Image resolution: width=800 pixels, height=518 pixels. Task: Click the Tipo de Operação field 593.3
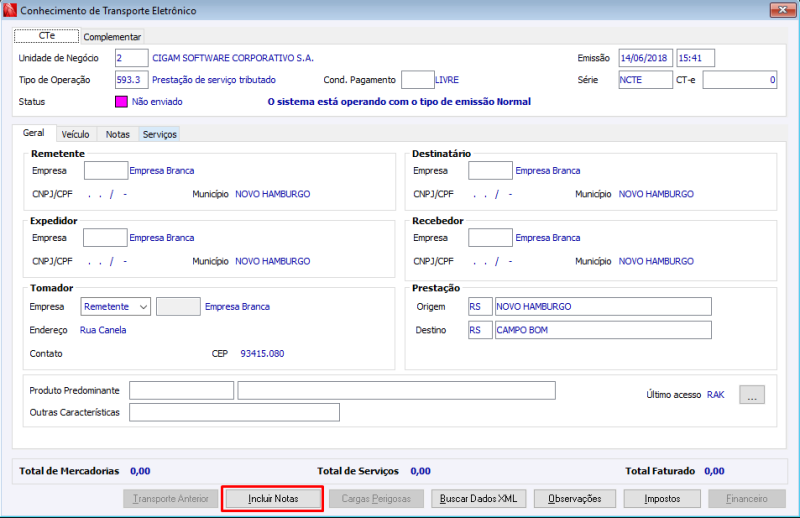pos(132,80)
